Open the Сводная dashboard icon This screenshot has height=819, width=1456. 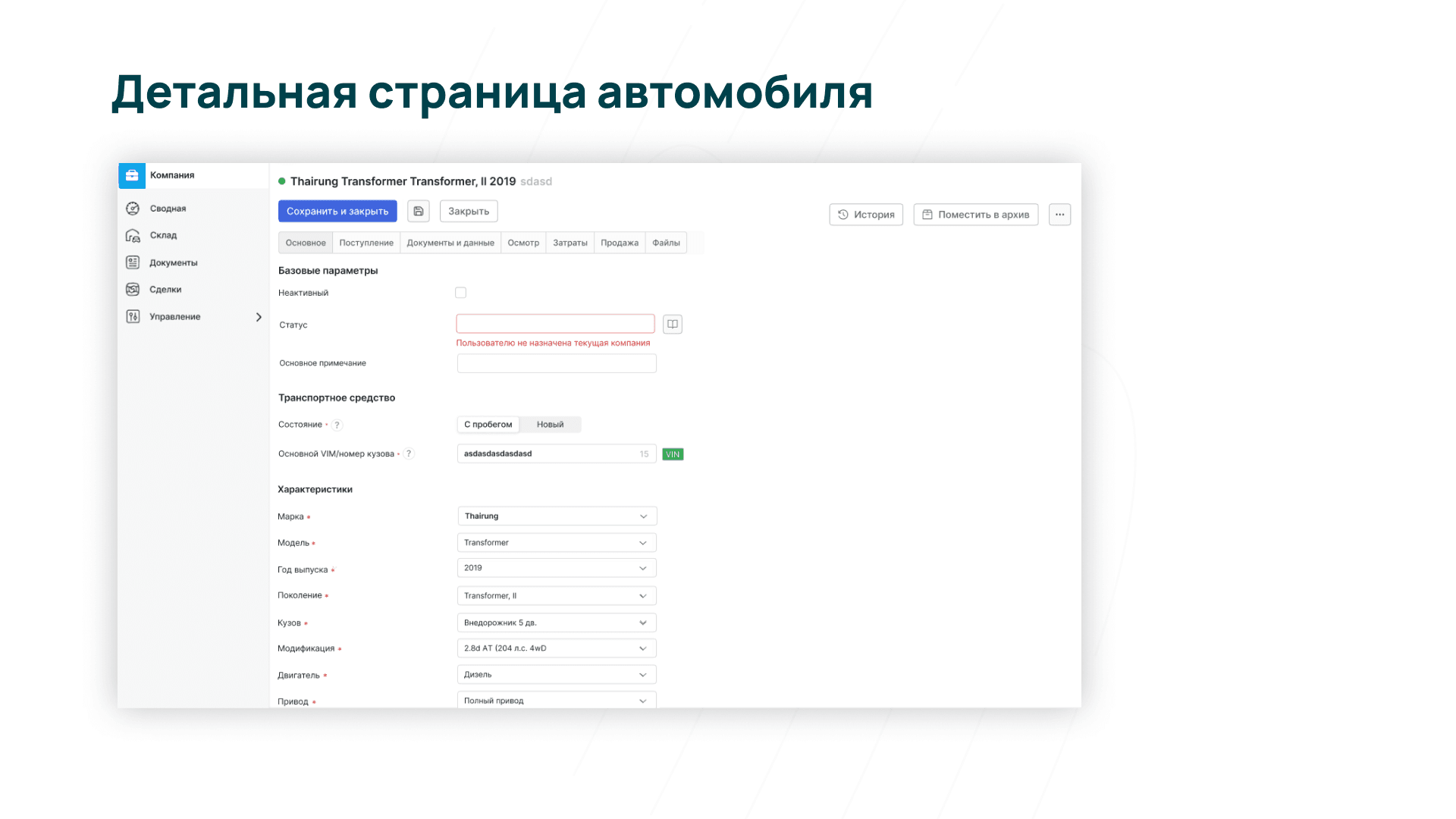coord(133,209)
